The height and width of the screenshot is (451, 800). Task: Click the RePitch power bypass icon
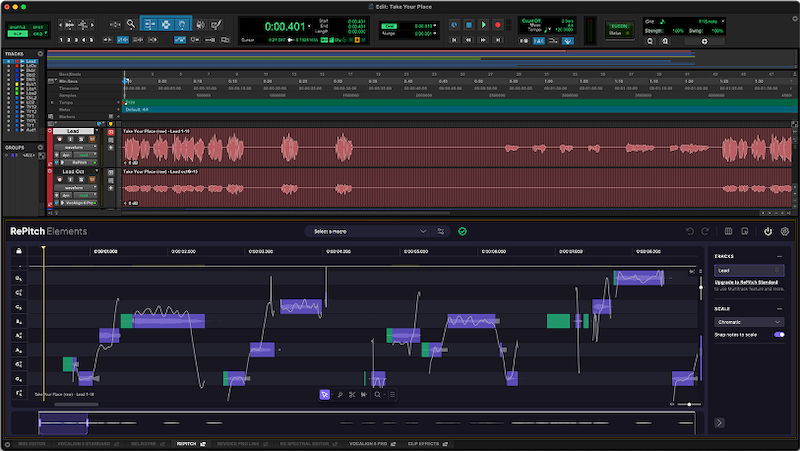768,231
